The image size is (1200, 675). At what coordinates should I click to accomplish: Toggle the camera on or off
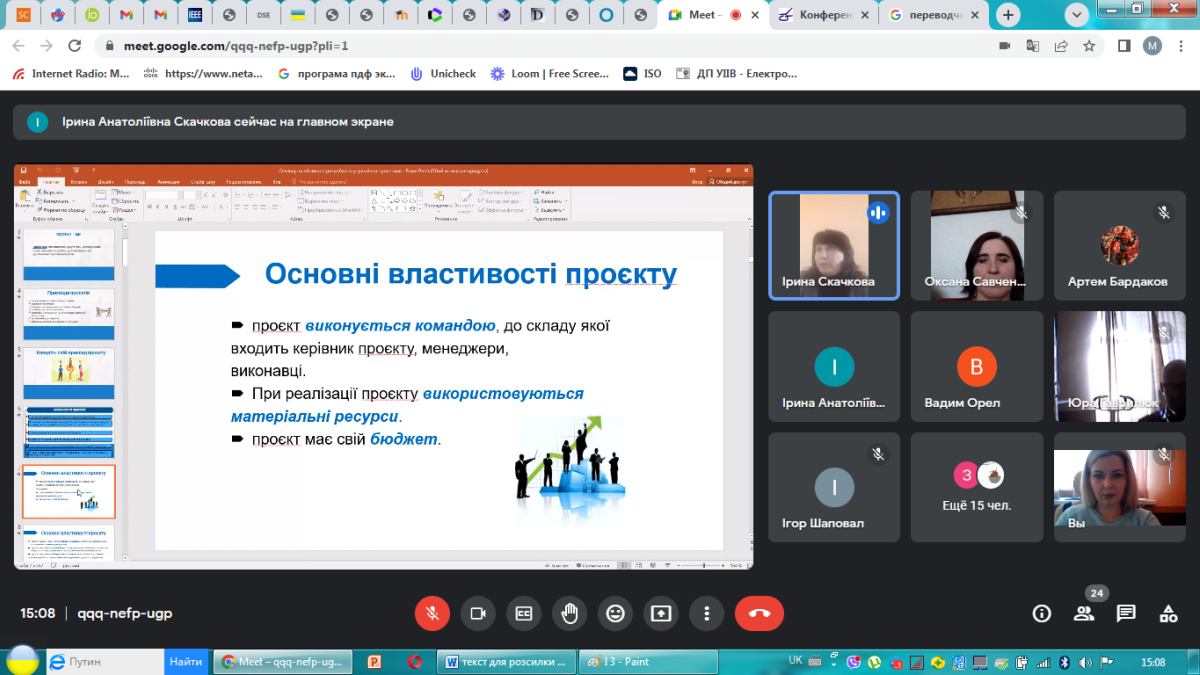478,613
